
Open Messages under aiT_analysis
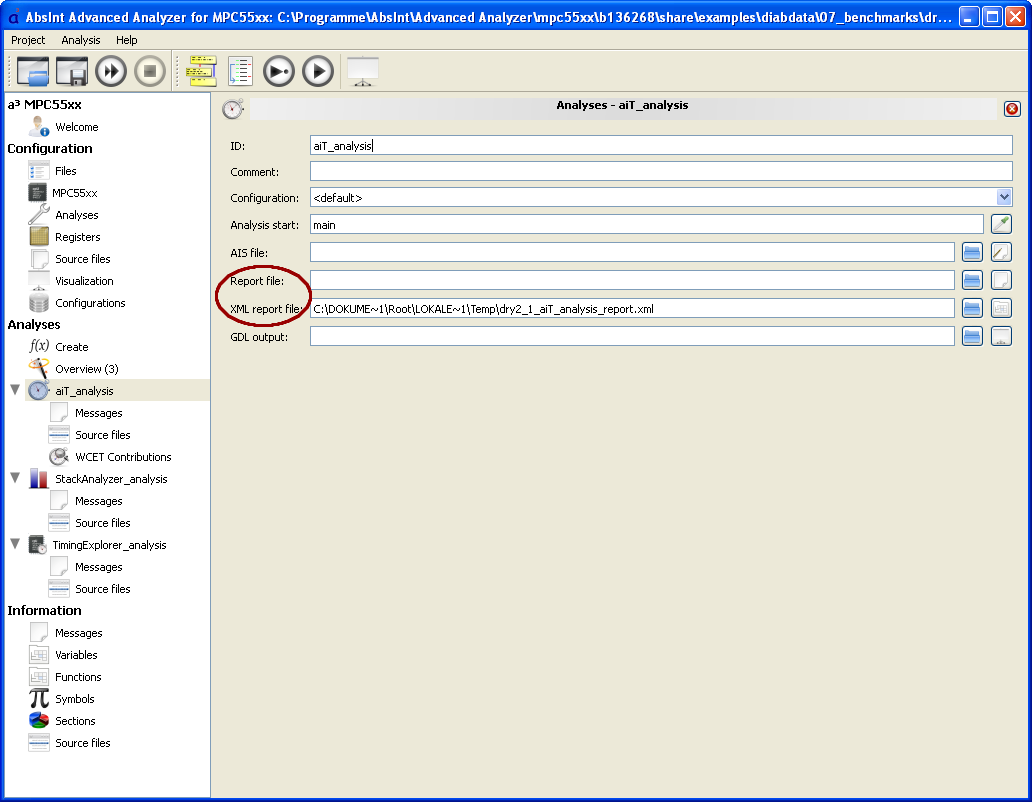coord(86,413)
